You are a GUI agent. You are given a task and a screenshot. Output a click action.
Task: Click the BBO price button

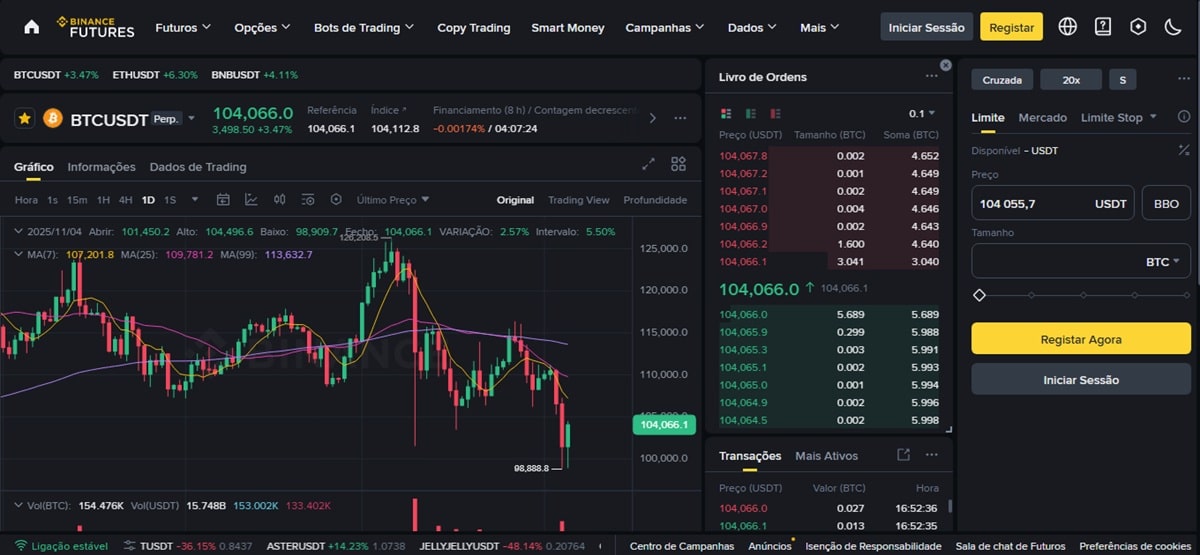(1166, 203)
